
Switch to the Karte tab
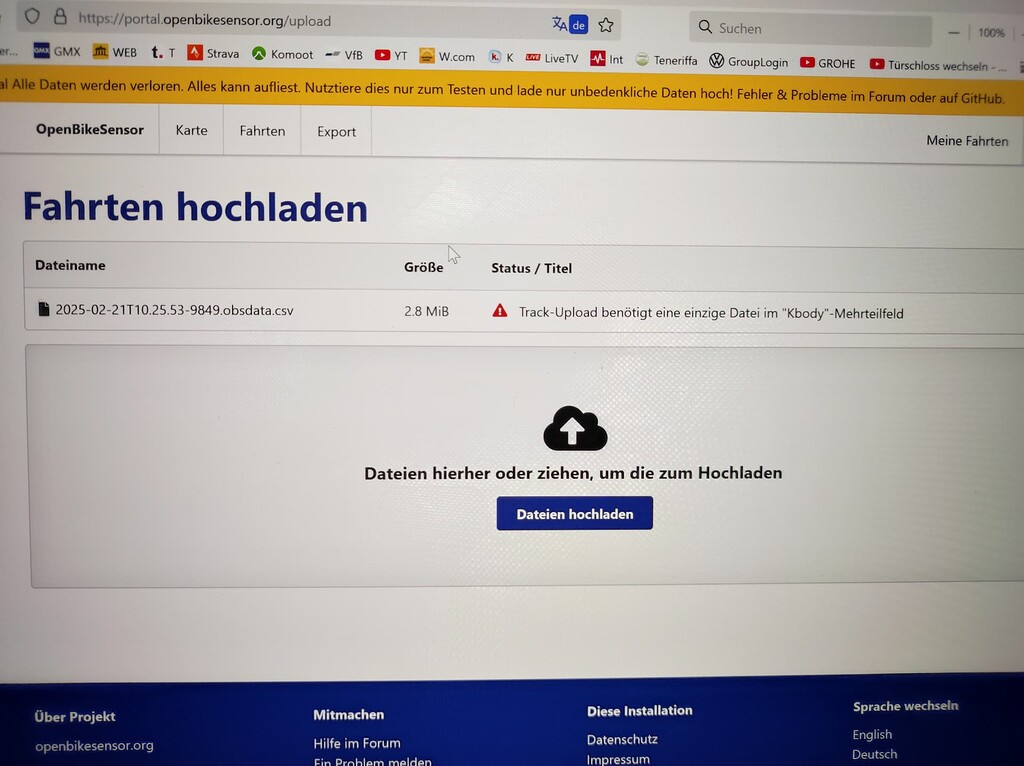tap(191, 130)
